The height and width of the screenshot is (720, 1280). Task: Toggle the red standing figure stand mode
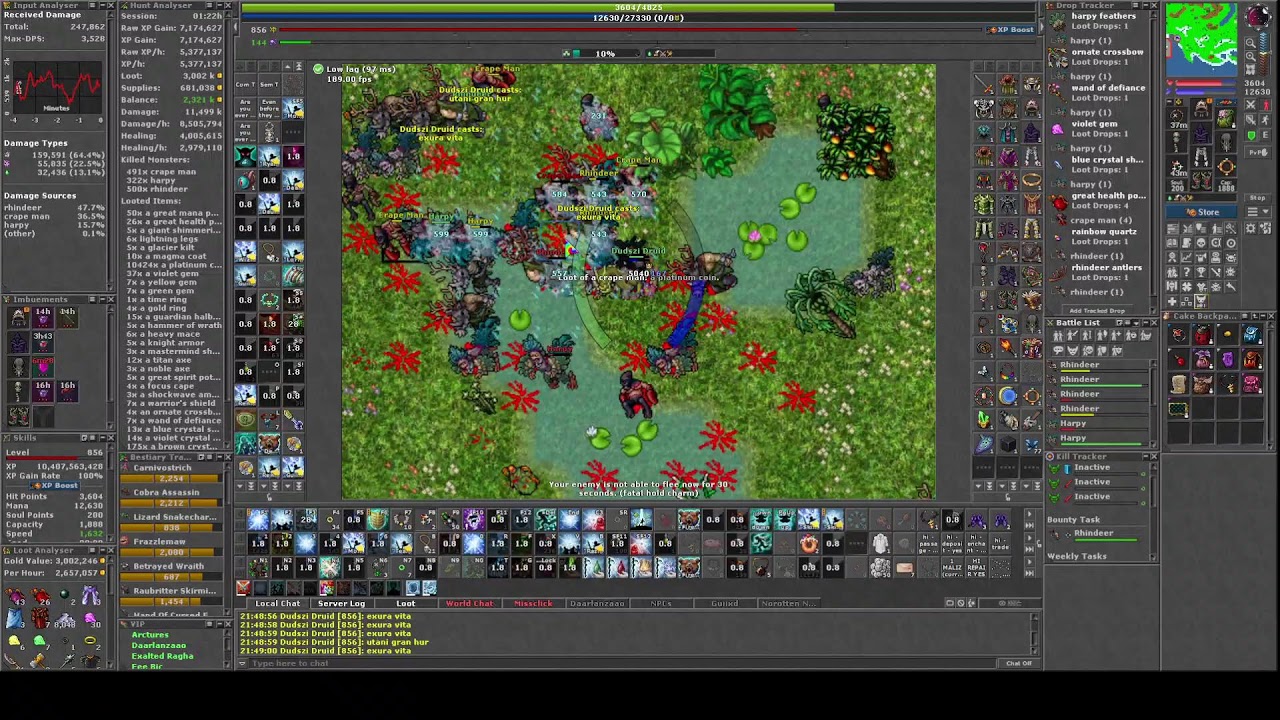coord(1266,105)
